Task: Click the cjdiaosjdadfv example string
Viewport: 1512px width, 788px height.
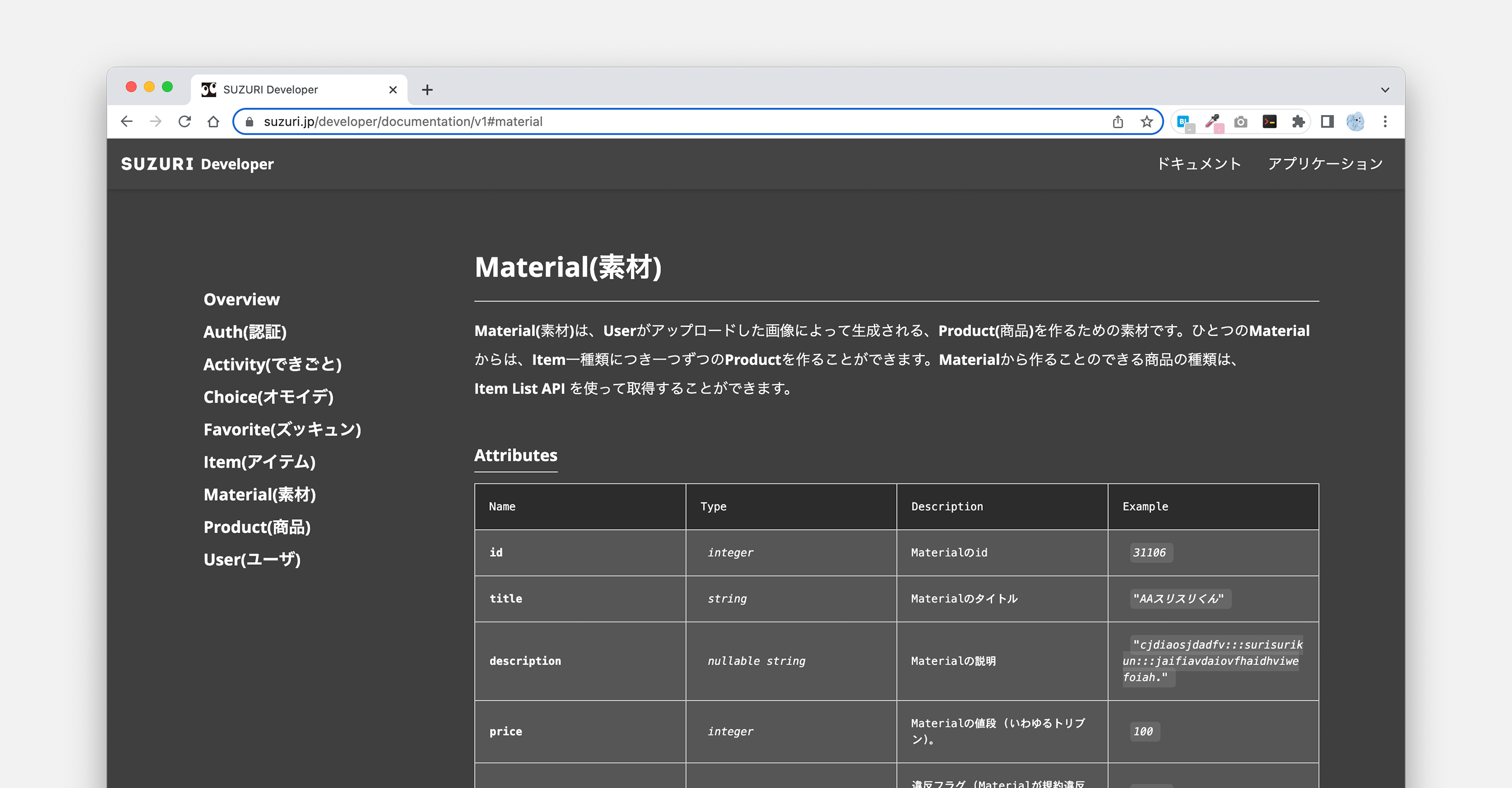Action: pos(1212,661)
